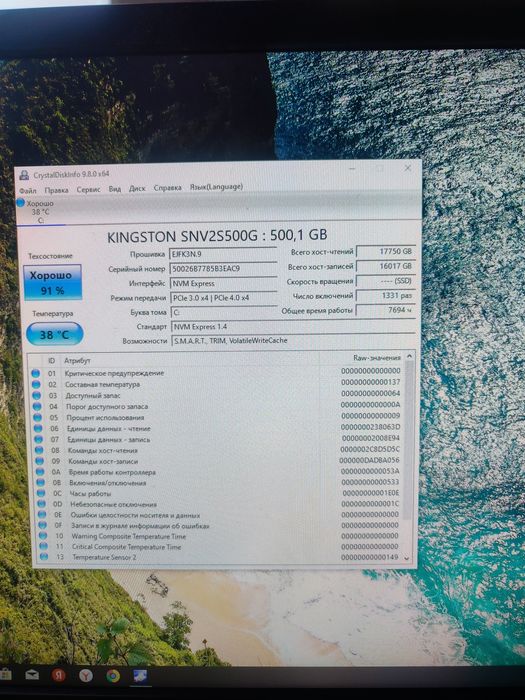Click the status icon for Temperature Sensor 2
The width and height of the screenshot is (525, 700).
pyautogui.click(x=44, y=557)
